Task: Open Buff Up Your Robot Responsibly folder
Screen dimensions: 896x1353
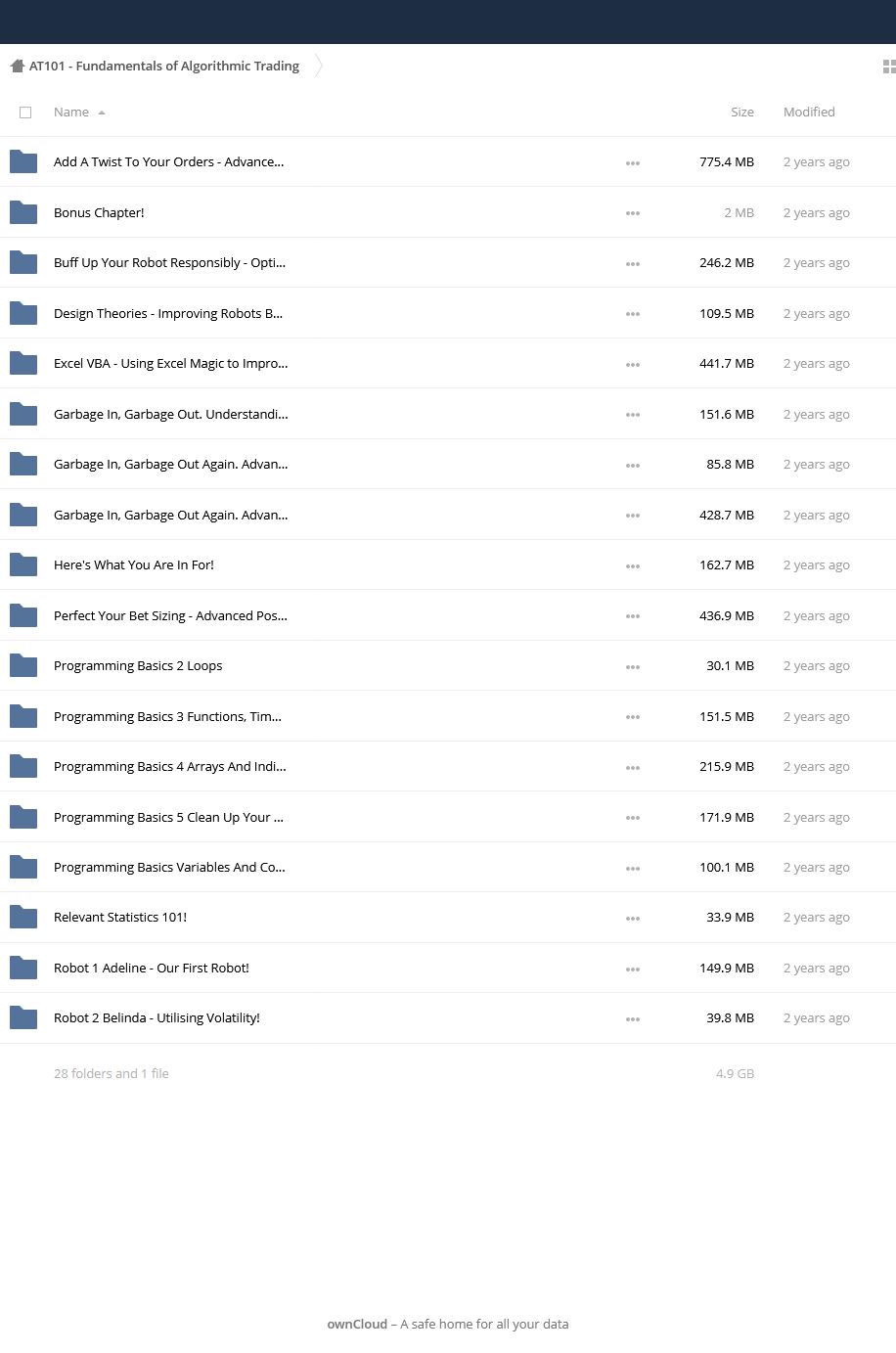Action: (169, 263)
